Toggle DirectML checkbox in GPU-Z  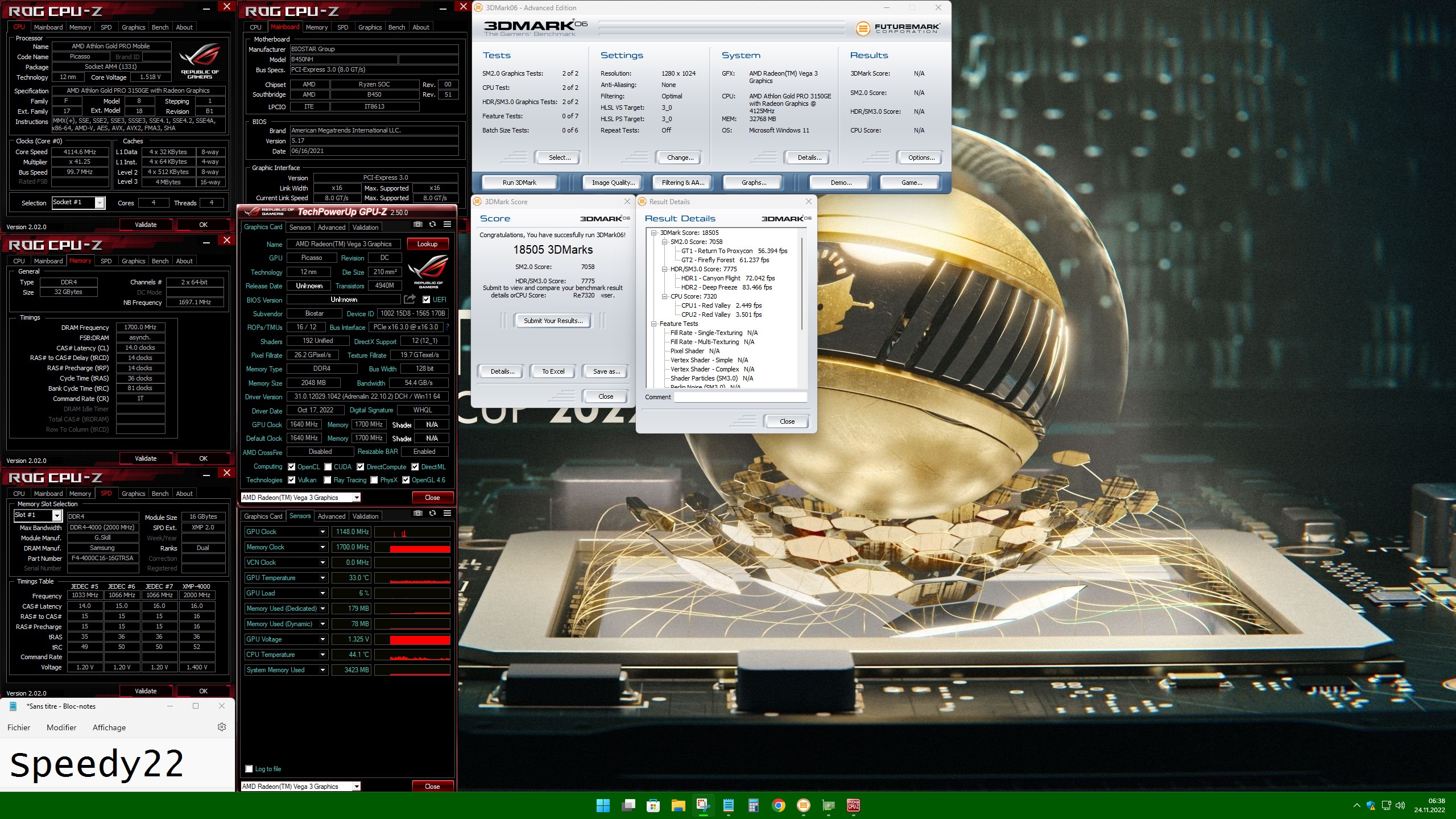click(x=415, y=467)
